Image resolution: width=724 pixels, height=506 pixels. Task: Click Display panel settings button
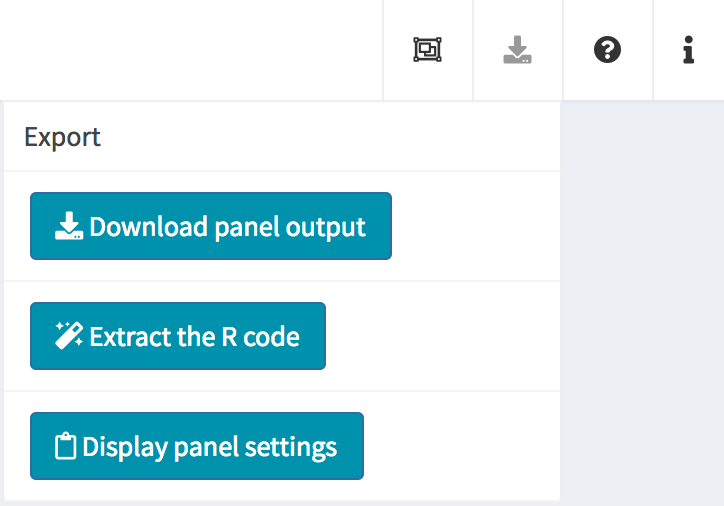coord(197,446)
